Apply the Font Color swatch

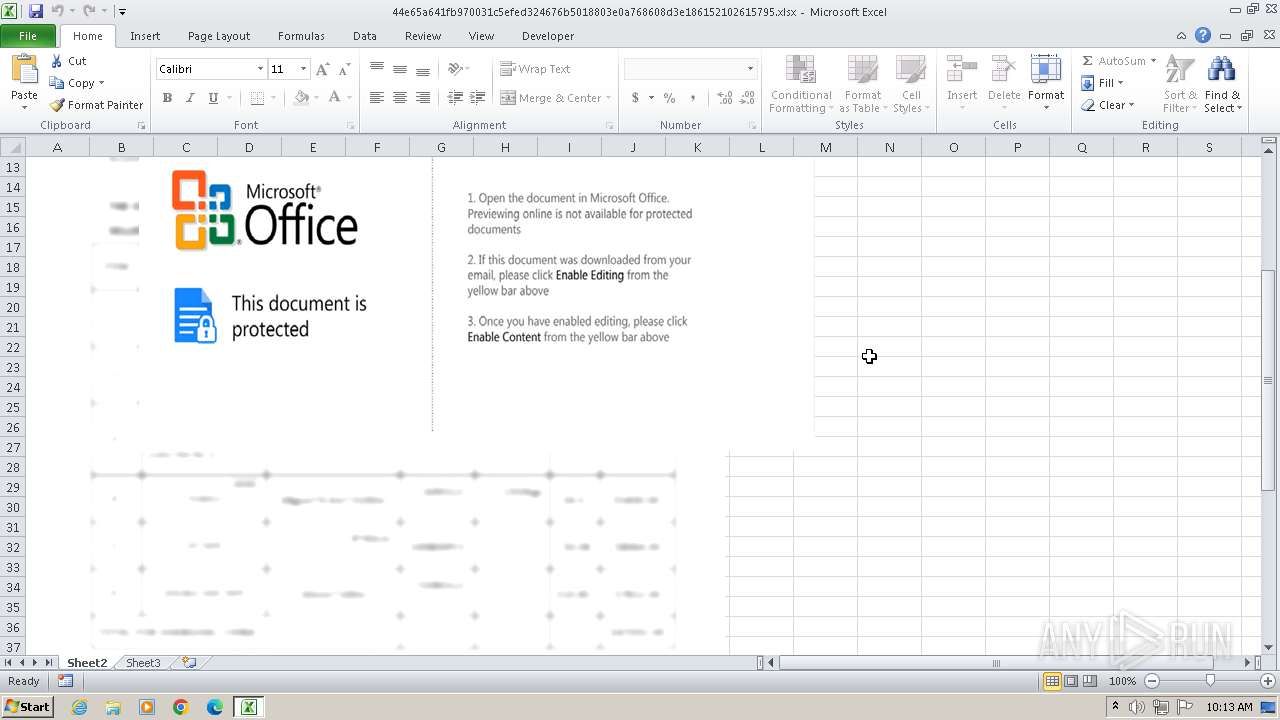click(334, 98)
